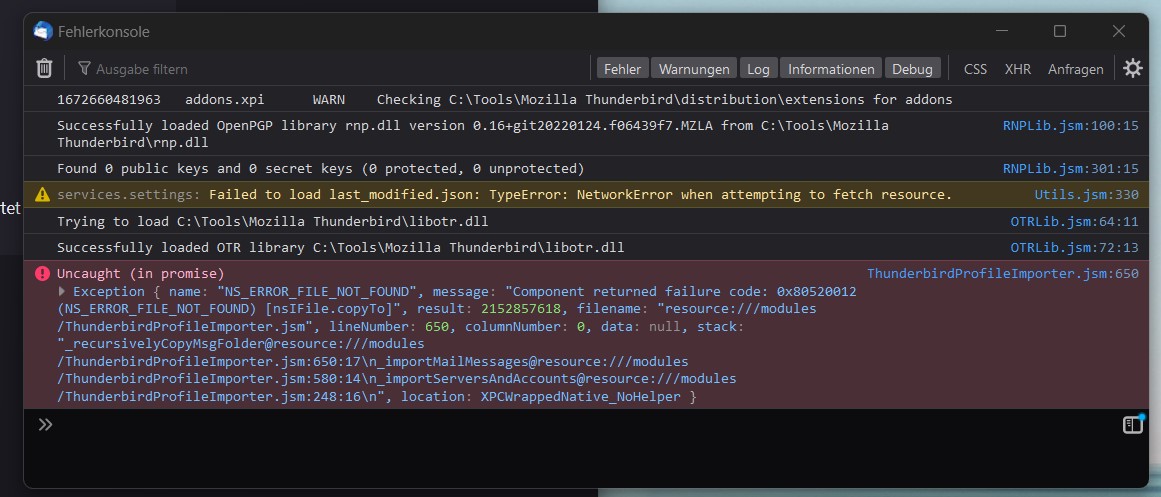Viewport: 1161px width, 497px height.
Task: Toggle the Fehler filter button
Action: pos(622,69)
